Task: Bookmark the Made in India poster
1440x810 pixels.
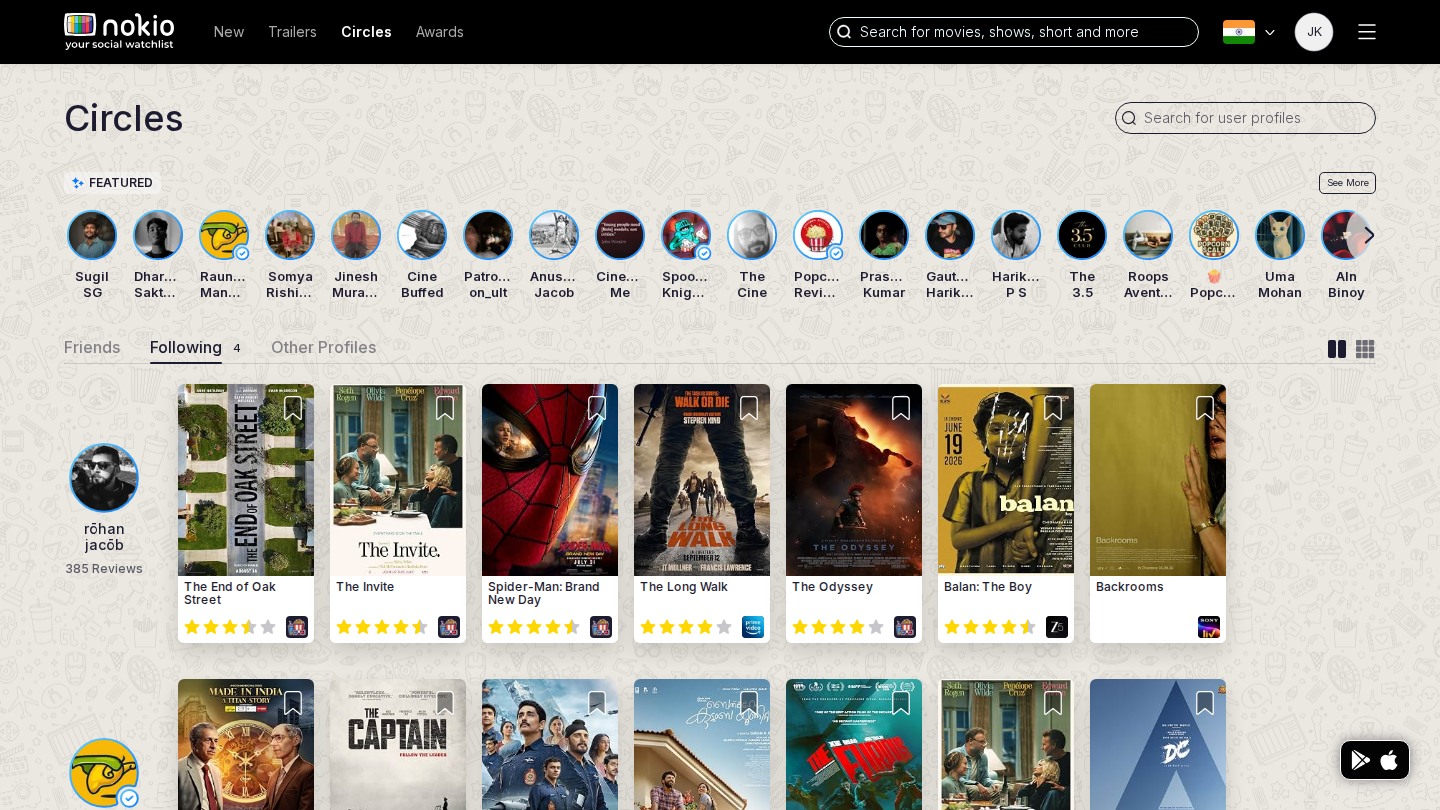Action: click(x=293, y=703)
